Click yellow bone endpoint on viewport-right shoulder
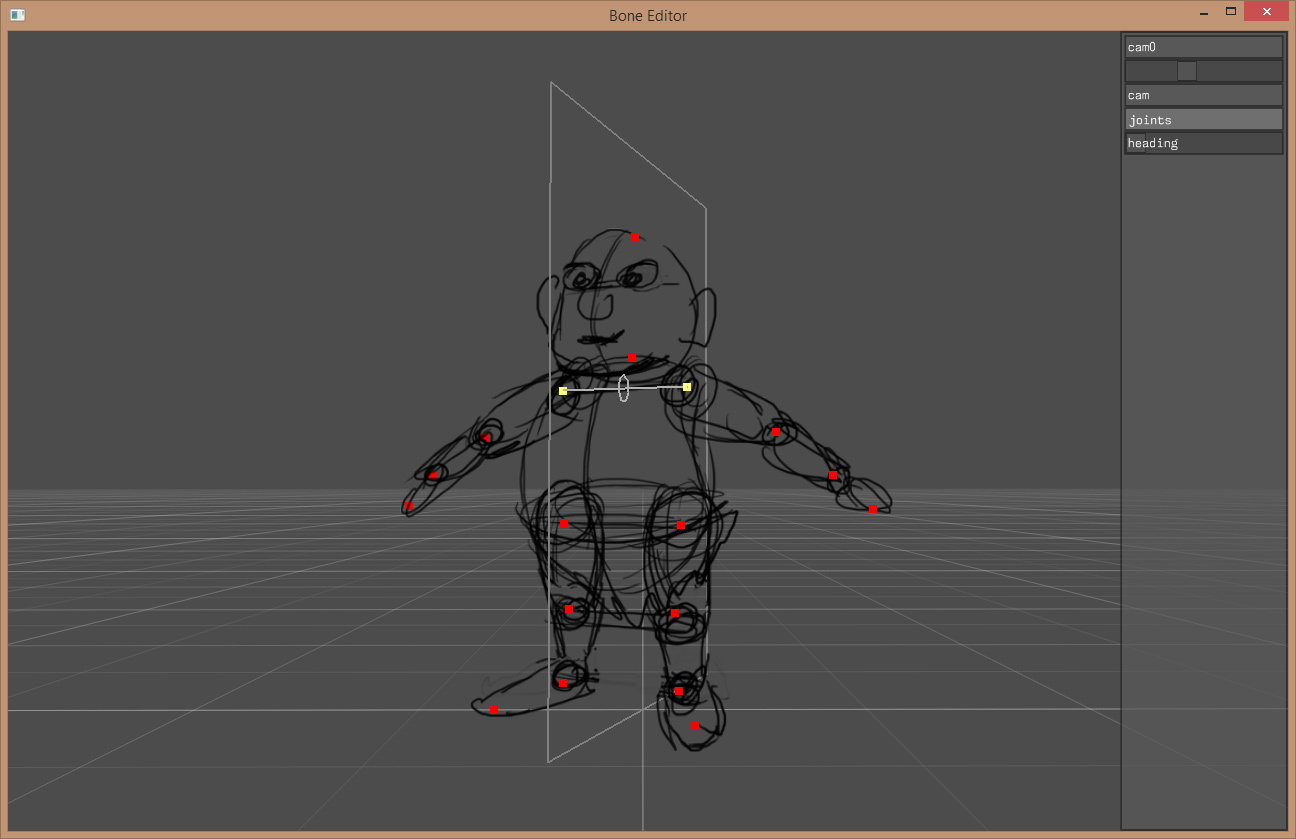The width and height of the screenshot is (1296, 839). [687, 386]
